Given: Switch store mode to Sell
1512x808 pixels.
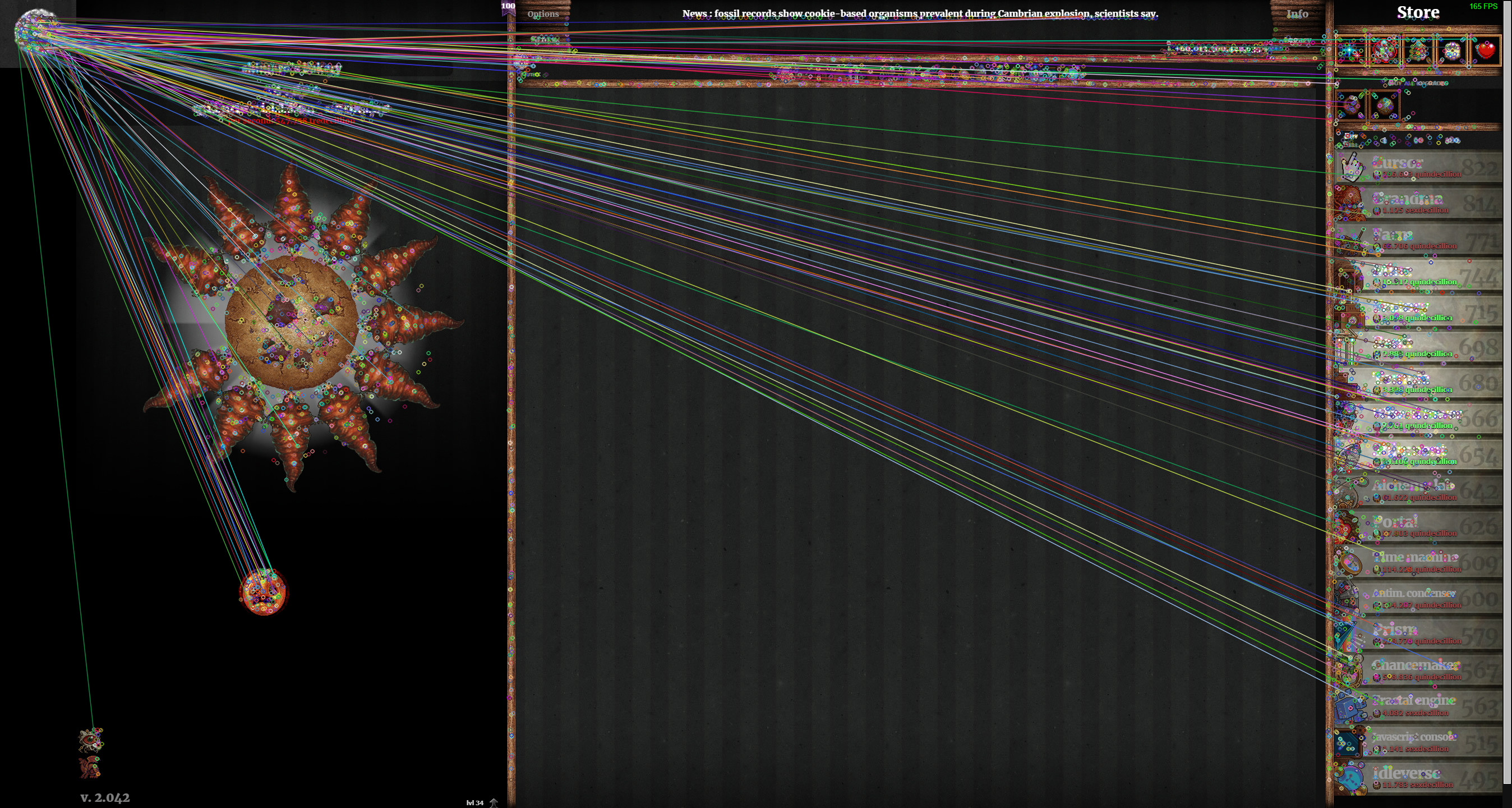Looking at the screenshot, I should pyautogui.click(x=1350, y=144).
